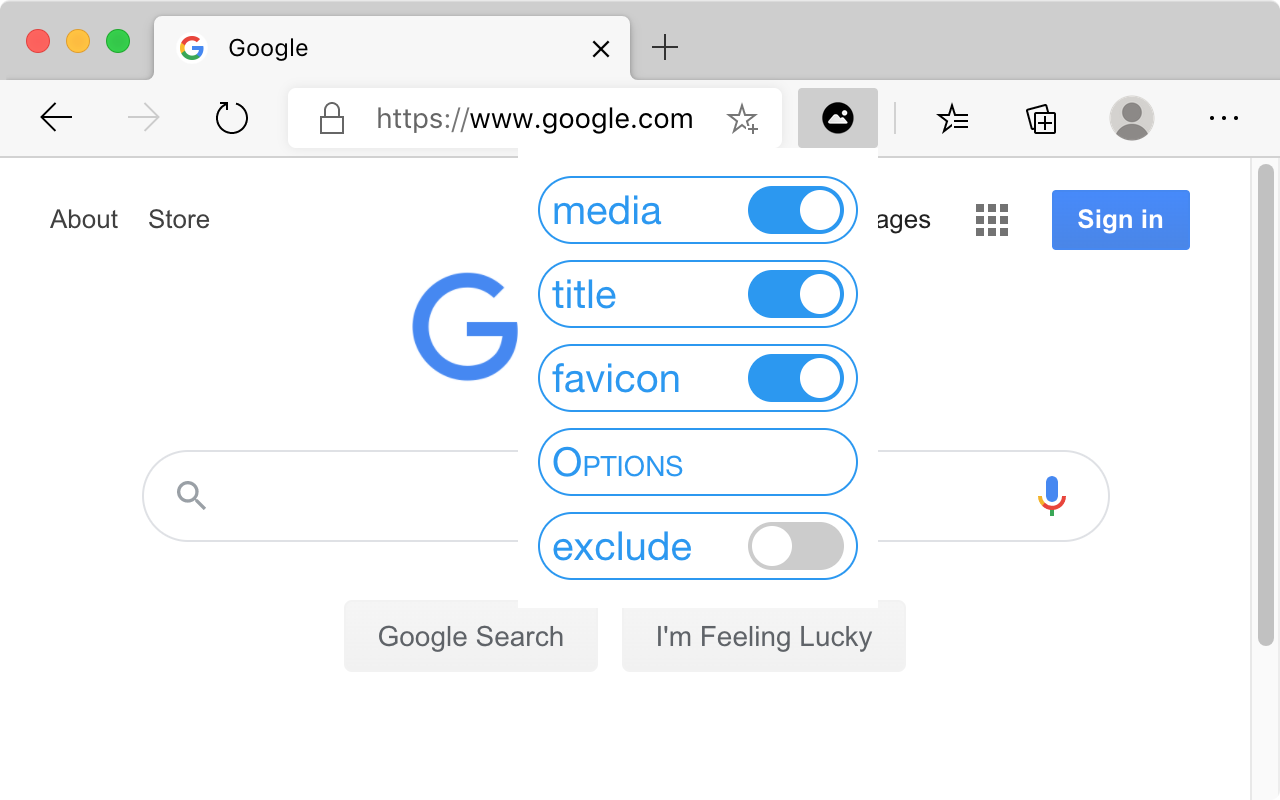Image resolution: width=1280 pixels, height=800 pixels.
Task: Toggle the title switch
Action: tap(795, 295)
